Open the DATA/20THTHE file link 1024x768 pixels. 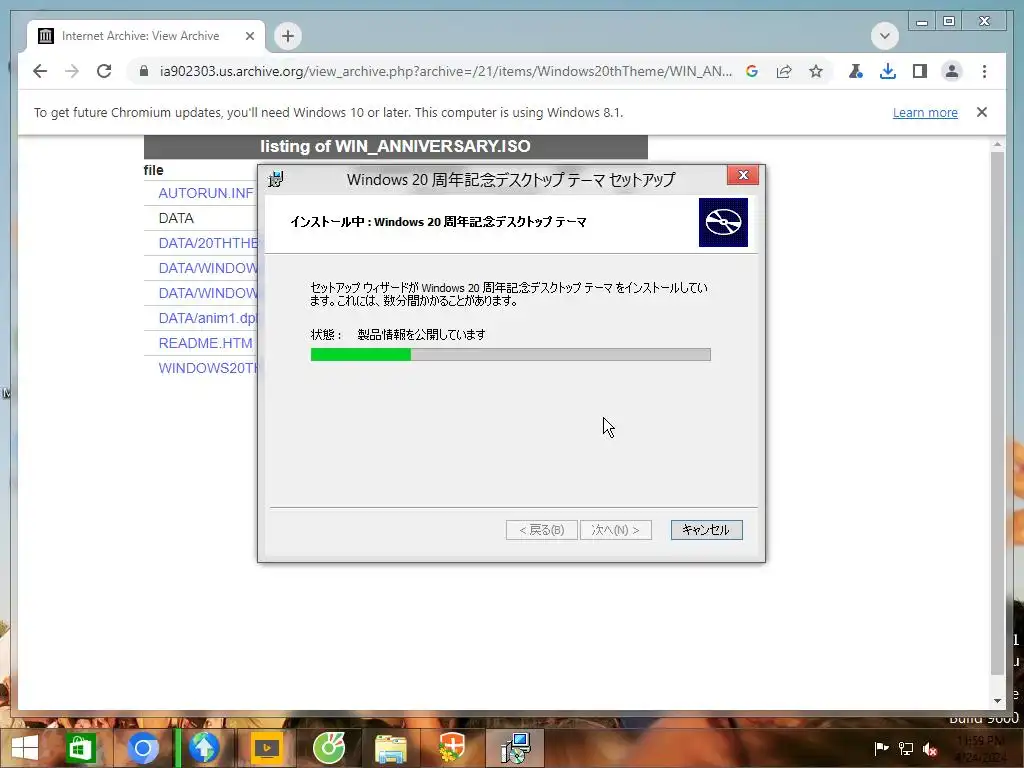pos(208,243)
